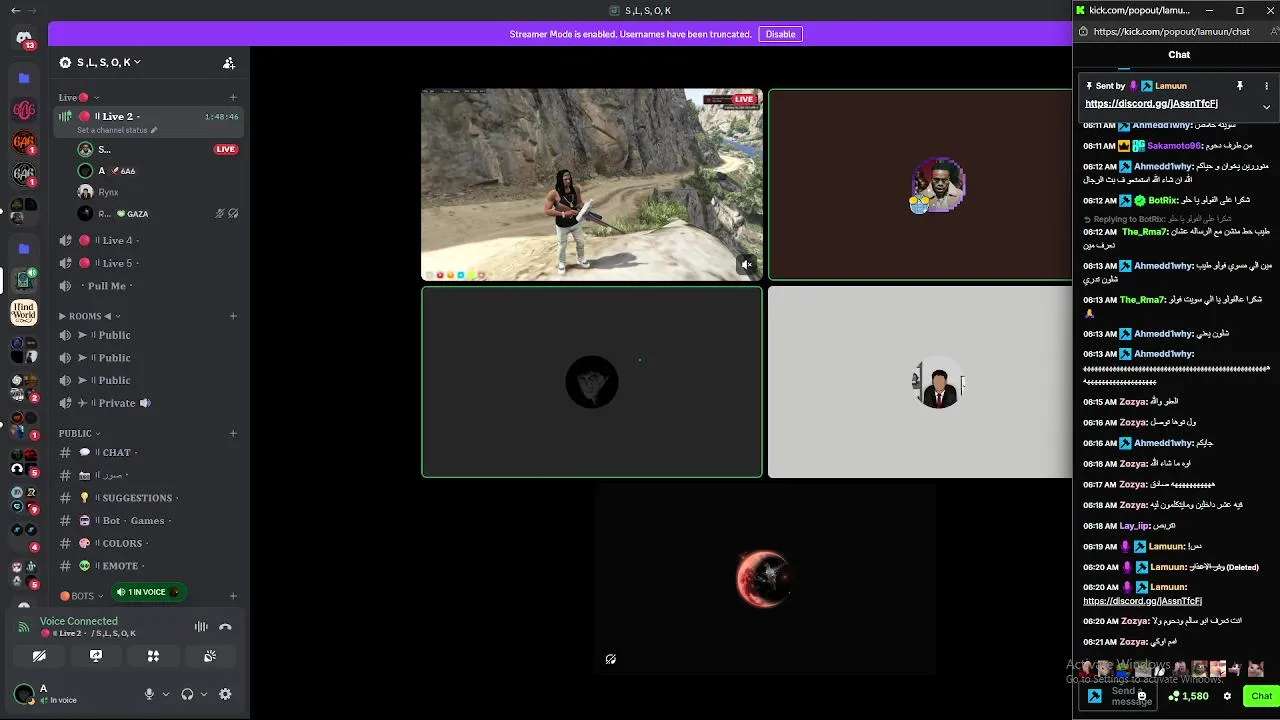
Task: Join Live 4 voice channel
Action: 148,240
